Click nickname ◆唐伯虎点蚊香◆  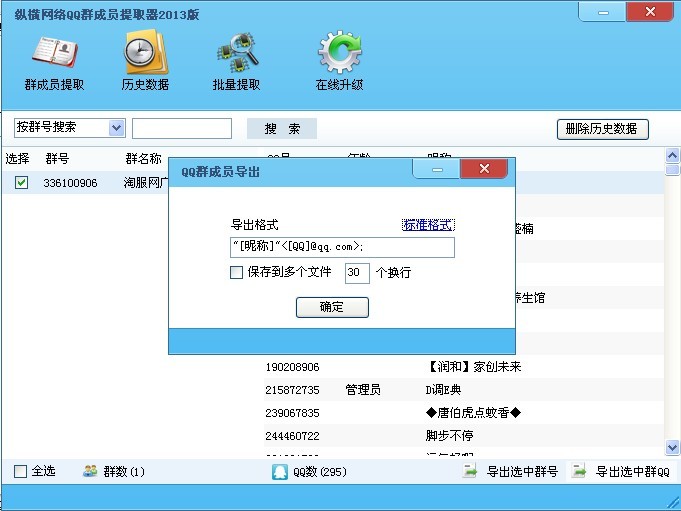473,412
